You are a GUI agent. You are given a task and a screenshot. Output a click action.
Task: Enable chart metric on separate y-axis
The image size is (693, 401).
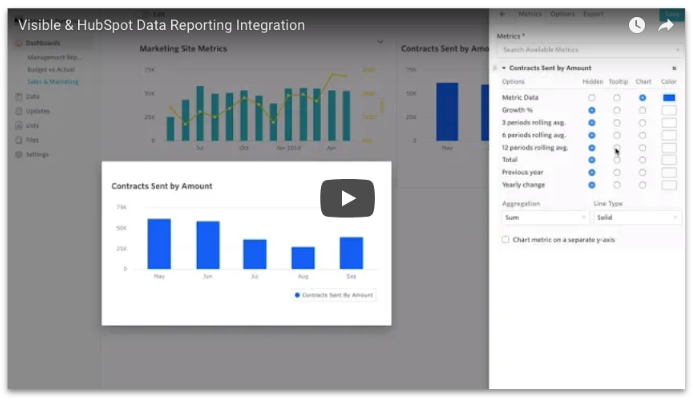[x=505, y=240]
